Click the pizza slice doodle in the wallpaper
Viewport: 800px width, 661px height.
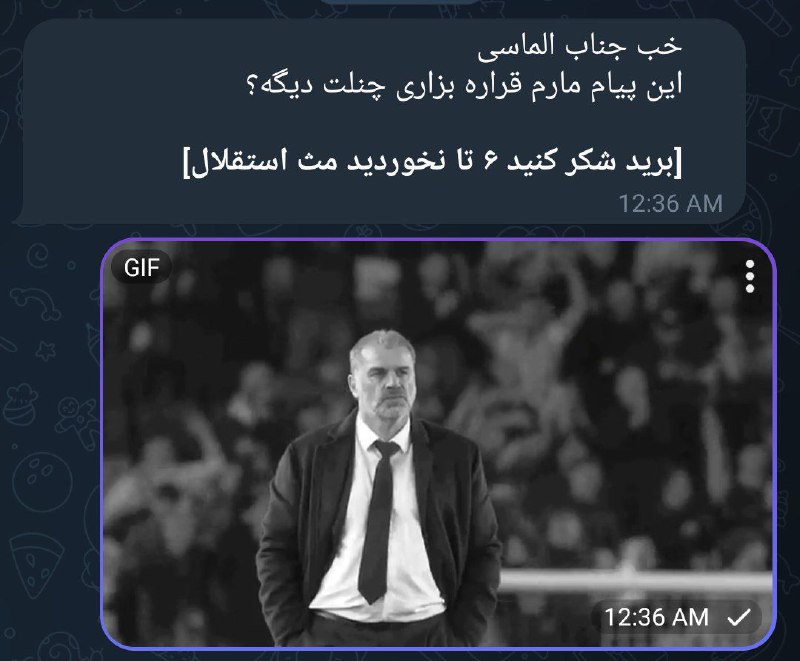pyautogui.click(x=37, y=564)
